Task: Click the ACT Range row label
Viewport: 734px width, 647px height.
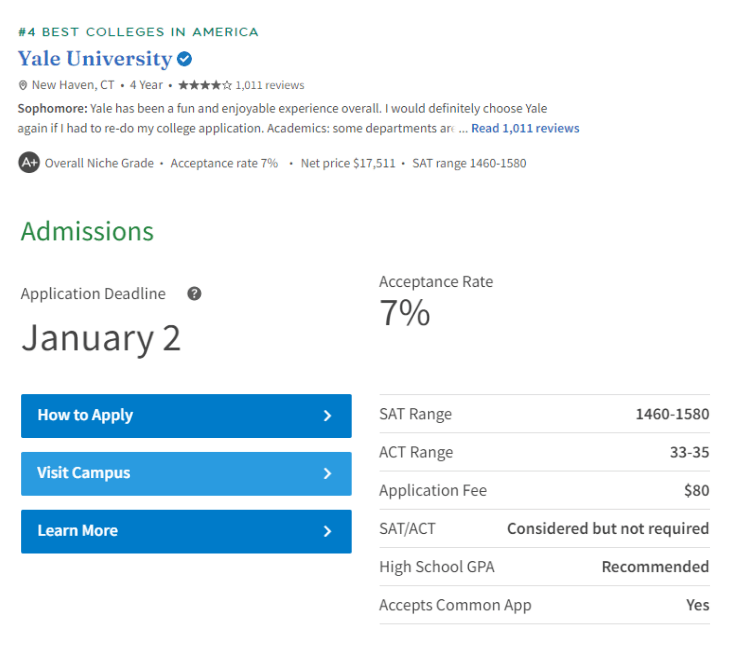Action: [x=416, y=452]
